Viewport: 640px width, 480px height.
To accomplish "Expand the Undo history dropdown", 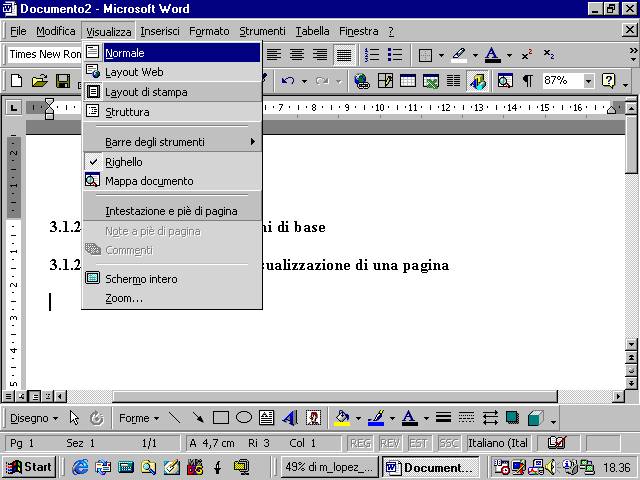I will pyautogui.click(x=304, y=81).
